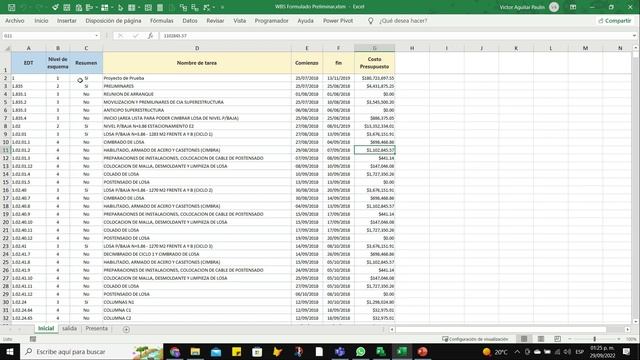Click the cell Proyecto de Prueba
The image size is (640, 360).
click(x=197, y=78)
